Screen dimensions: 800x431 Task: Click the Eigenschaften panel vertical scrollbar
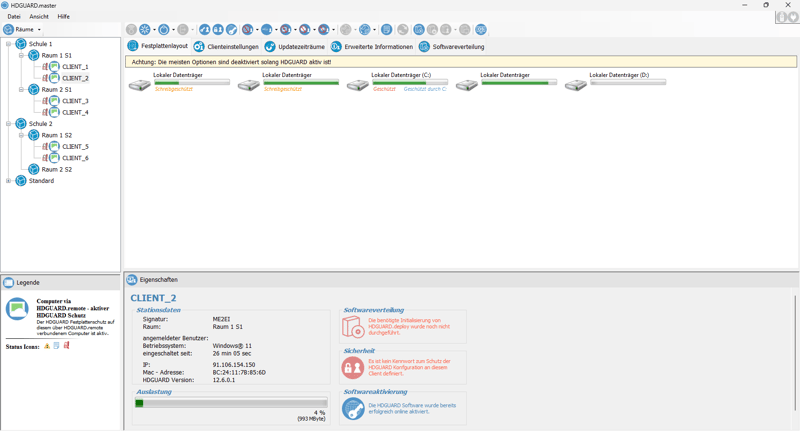tap(795, 352)
